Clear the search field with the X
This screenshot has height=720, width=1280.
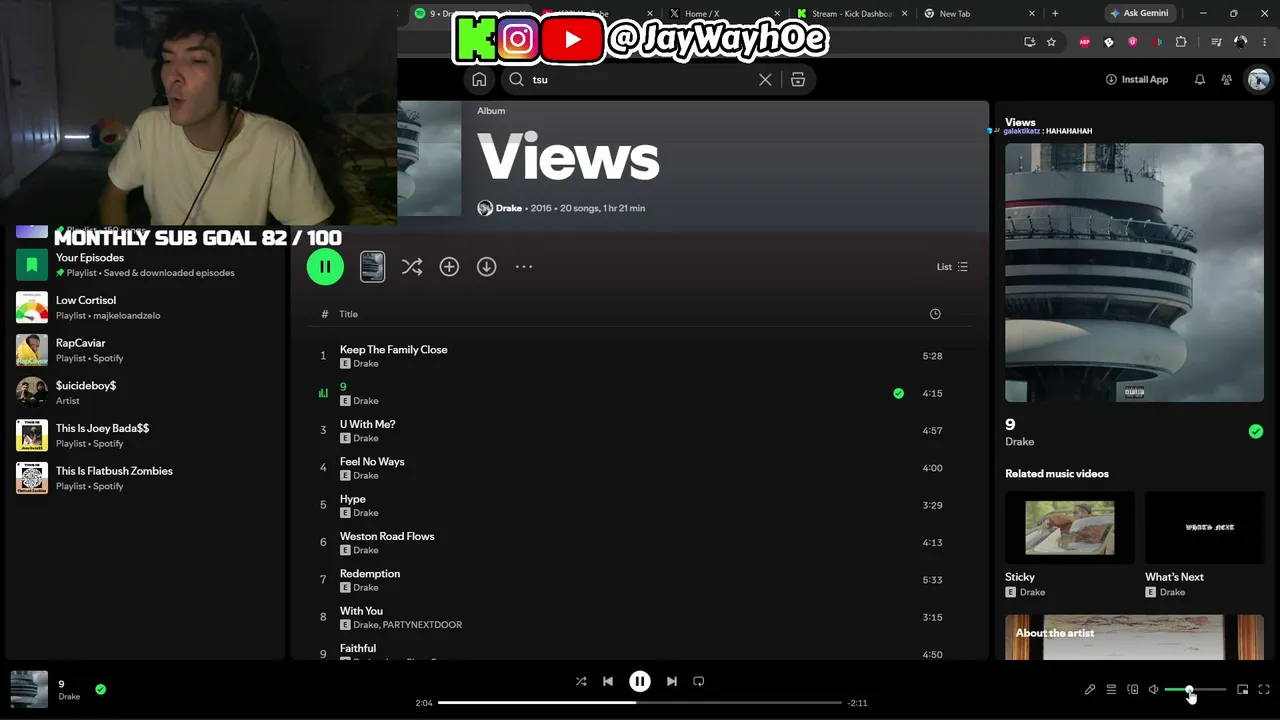[x=765, y=80]
